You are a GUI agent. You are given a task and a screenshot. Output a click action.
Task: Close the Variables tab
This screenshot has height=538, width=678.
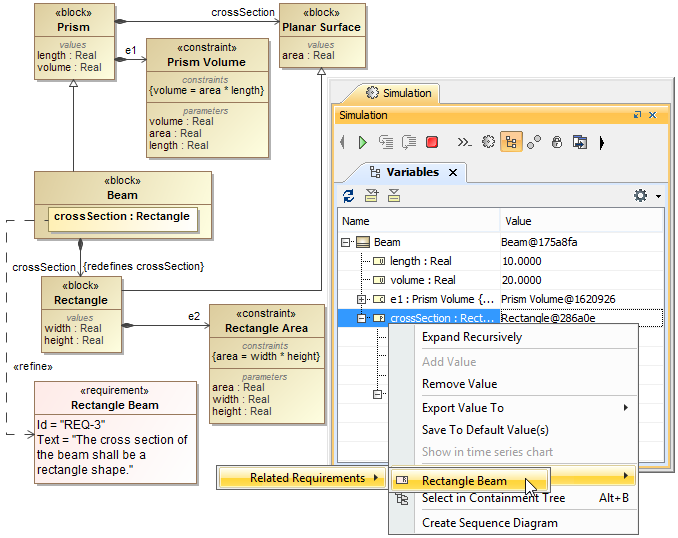pyautogui.click(x=452, y=172)
